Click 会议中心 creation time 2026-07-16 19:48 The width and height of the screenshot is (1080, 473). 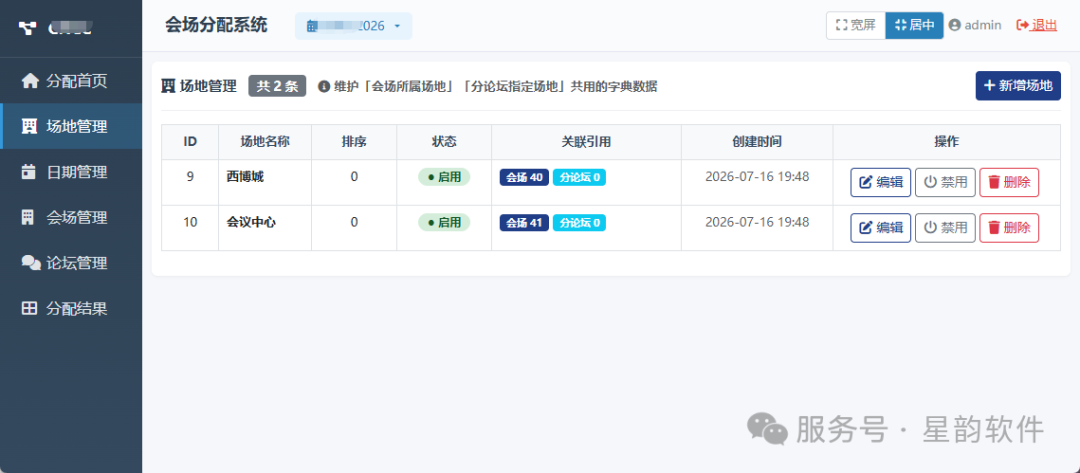tap(757, 222)
